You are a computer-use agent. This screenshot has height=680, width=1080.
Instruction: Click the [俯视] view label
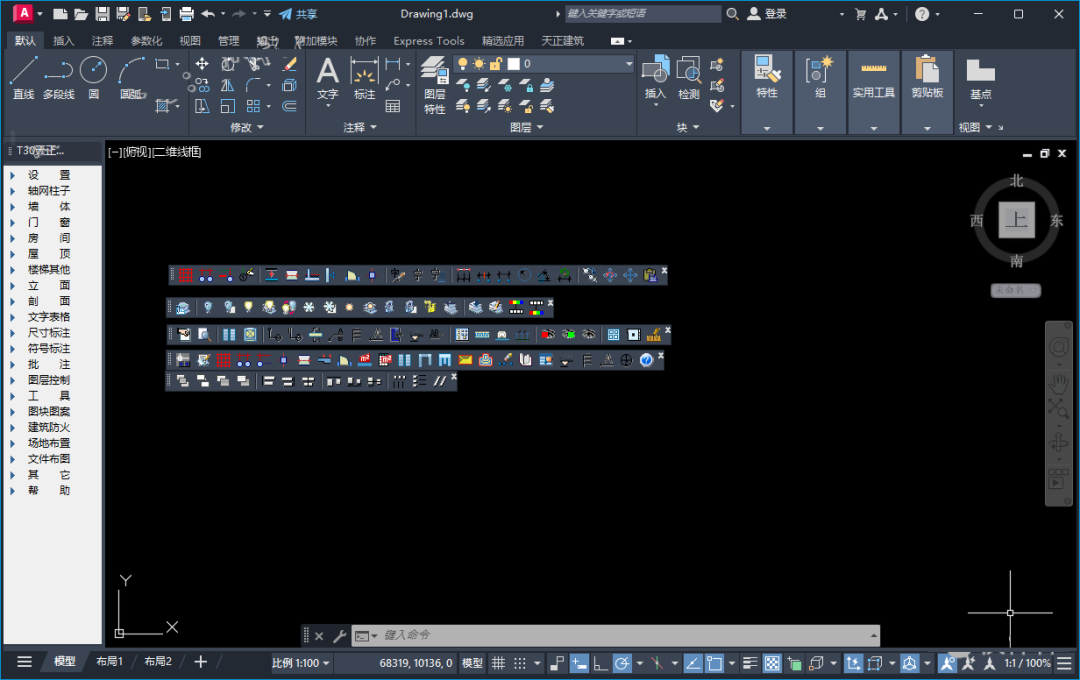tap(136, 152)
